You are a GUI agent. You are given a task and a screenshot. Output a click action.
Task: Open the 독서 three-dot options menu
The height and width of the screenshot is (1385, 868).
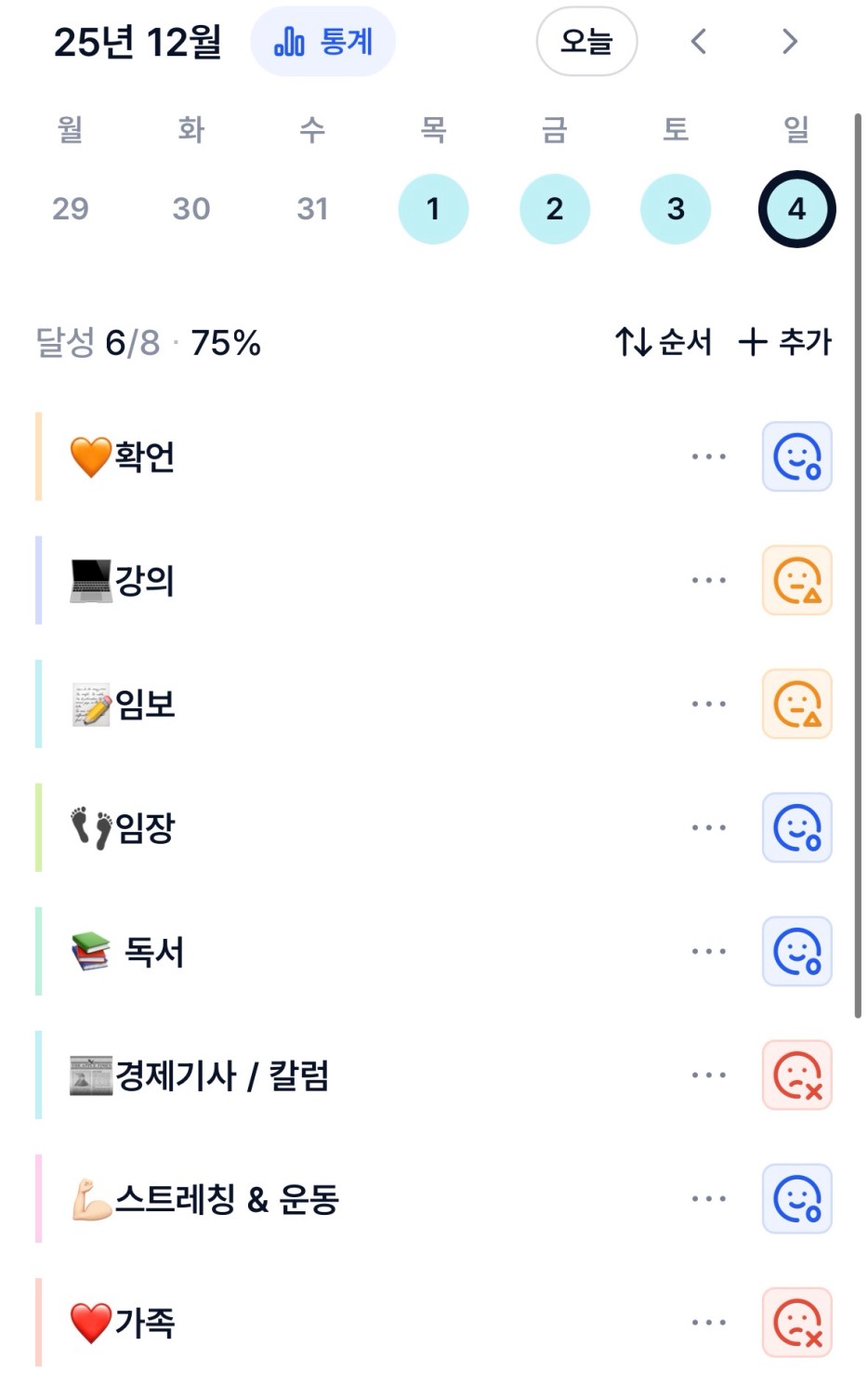[x=708, y=951]
